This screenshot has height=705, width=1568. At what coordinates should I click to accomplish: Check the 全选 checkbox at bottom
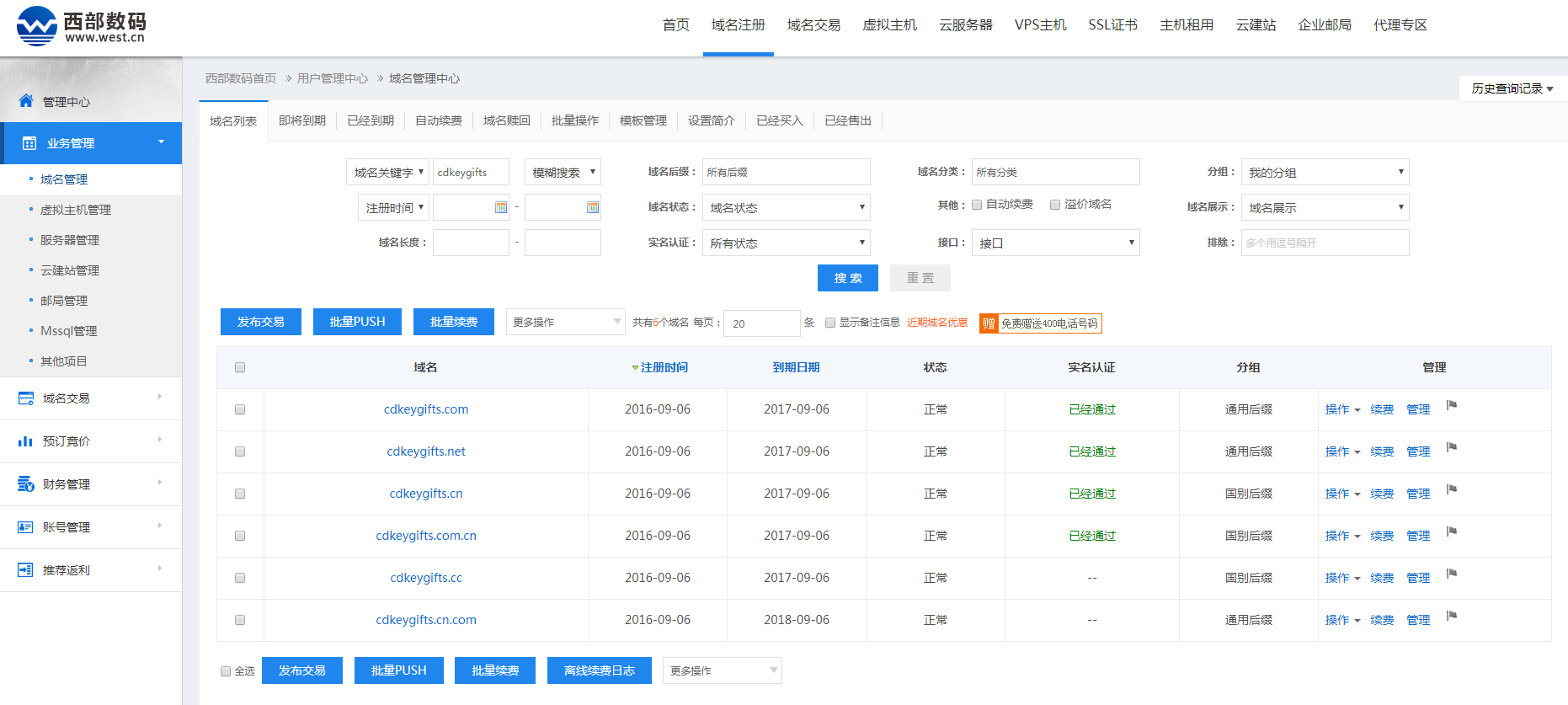(226, 671)
